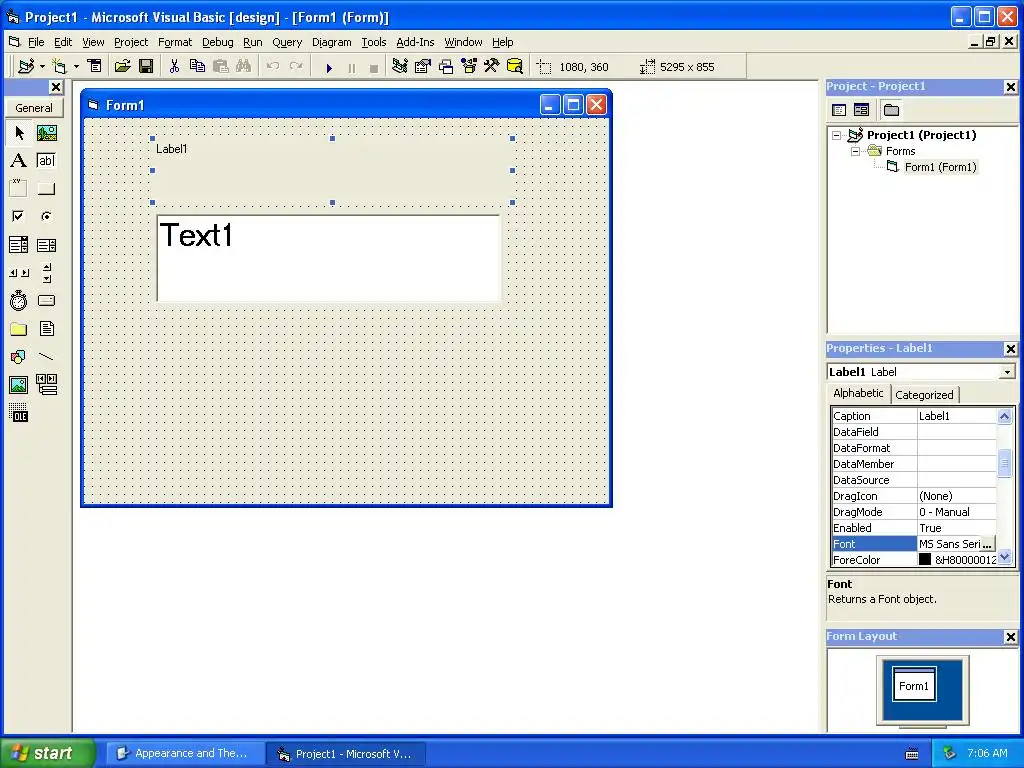Open the Label1 object selector dropdown
Screen dimensions: 1024x768
tap(1007, 372)
